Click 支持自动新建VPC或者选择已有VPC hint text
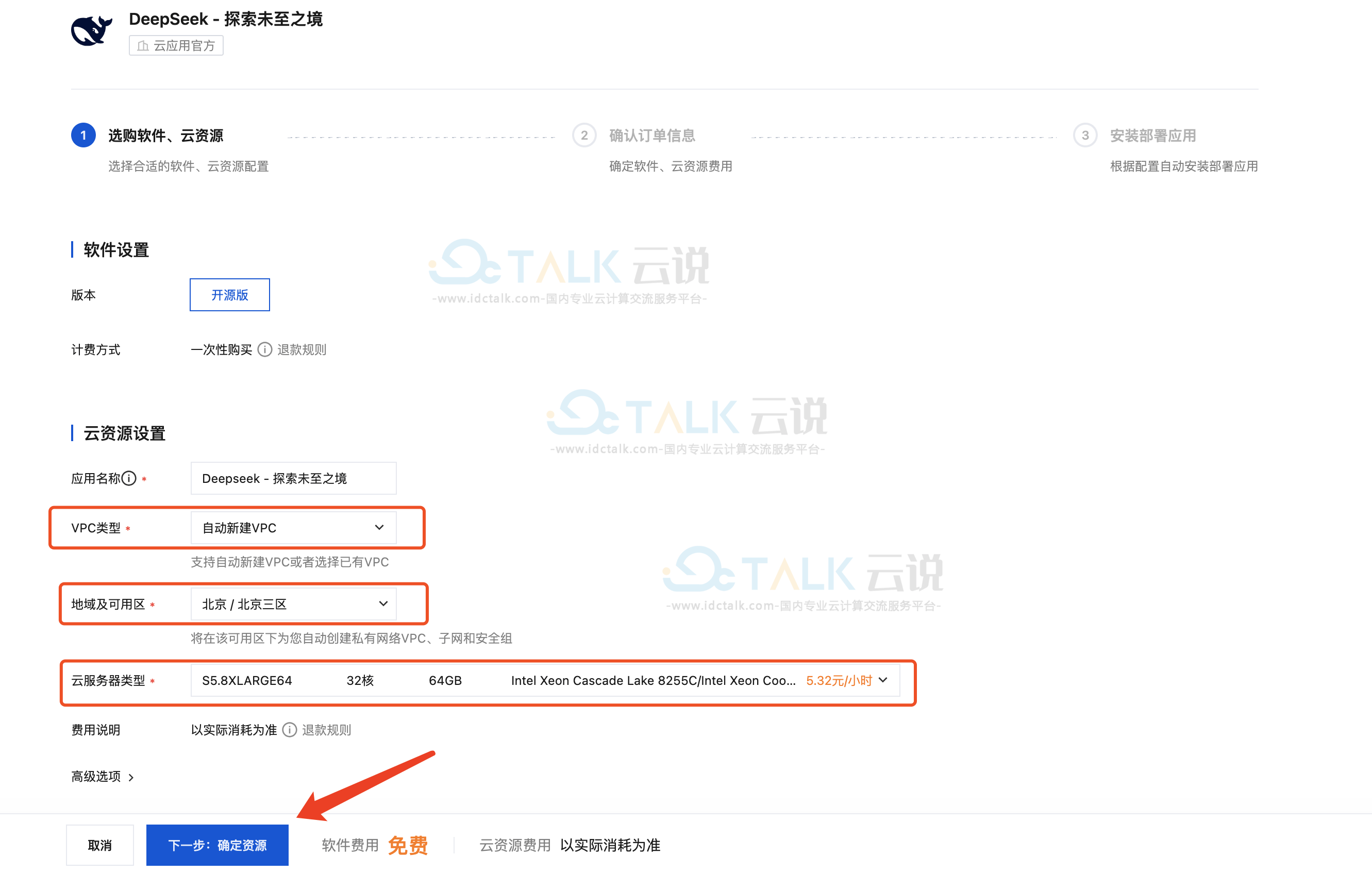Image resolution: width=1372 pixels, height=873 pixels. (290, 562)
